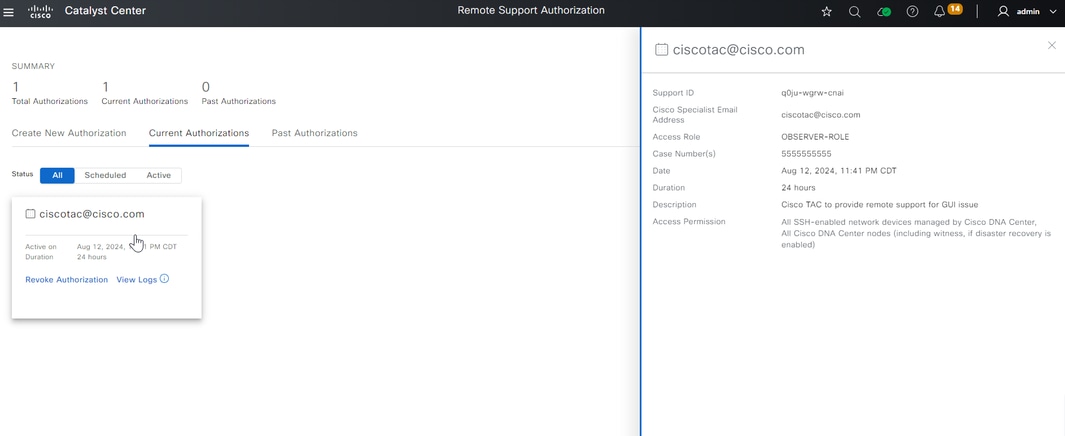Click the OBSERVER-ROLE access role value
Image resolution: width=1065 pixels, height=436 pixels.
(815, 137)
